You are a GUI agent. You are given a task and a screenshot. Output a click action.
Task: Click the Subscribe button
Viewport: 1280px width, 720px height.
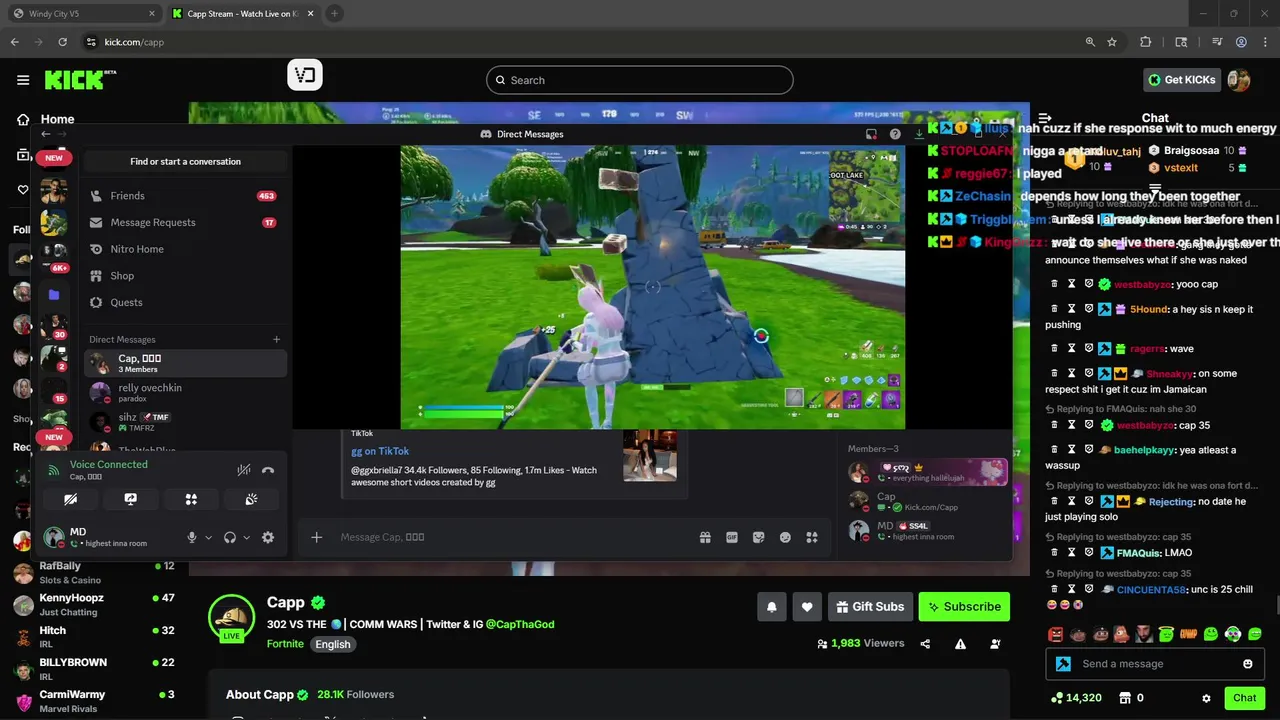964,606
